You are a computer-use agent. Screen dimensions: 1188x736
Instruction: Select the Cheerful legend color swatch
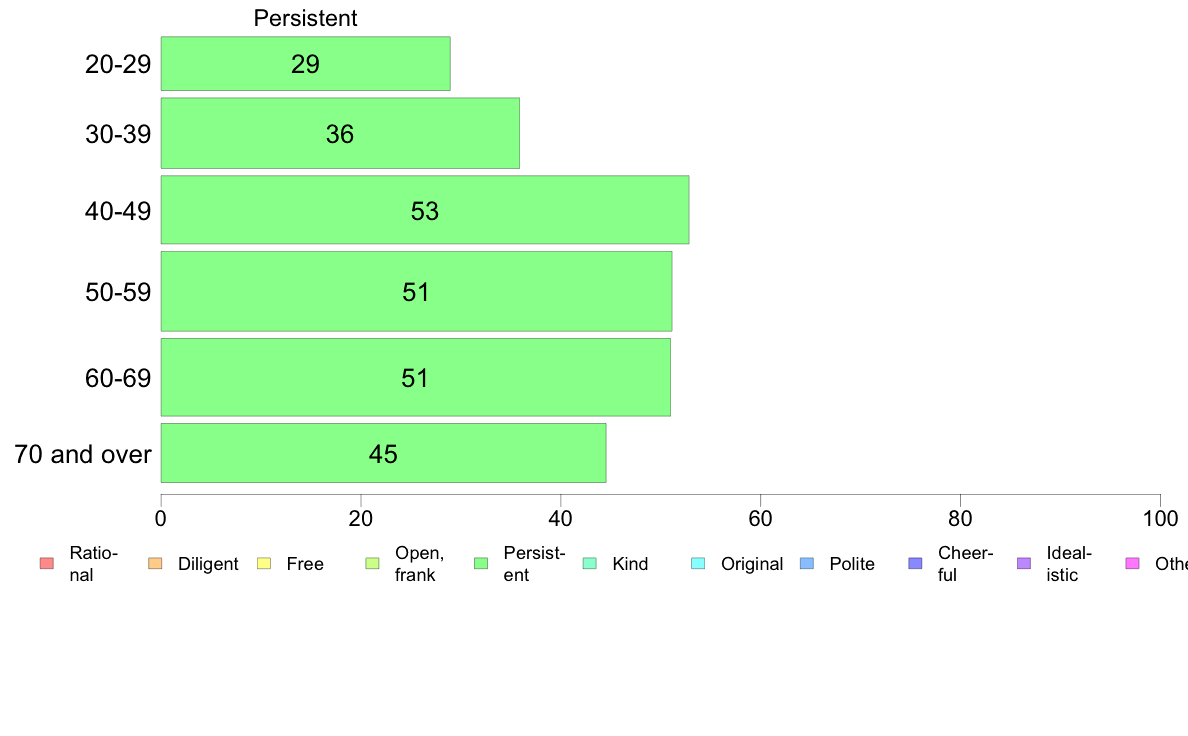coord(915,563)
